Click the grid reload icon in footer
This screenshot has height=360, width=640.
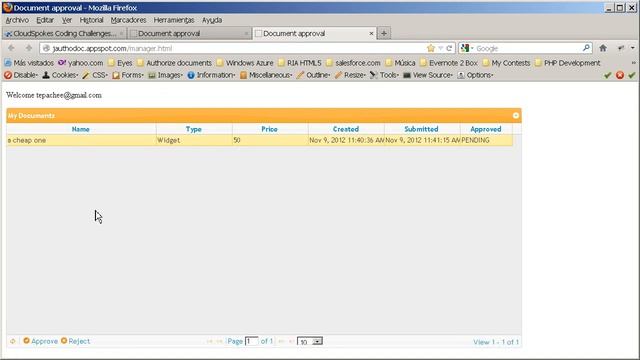(x=13, y=341)
